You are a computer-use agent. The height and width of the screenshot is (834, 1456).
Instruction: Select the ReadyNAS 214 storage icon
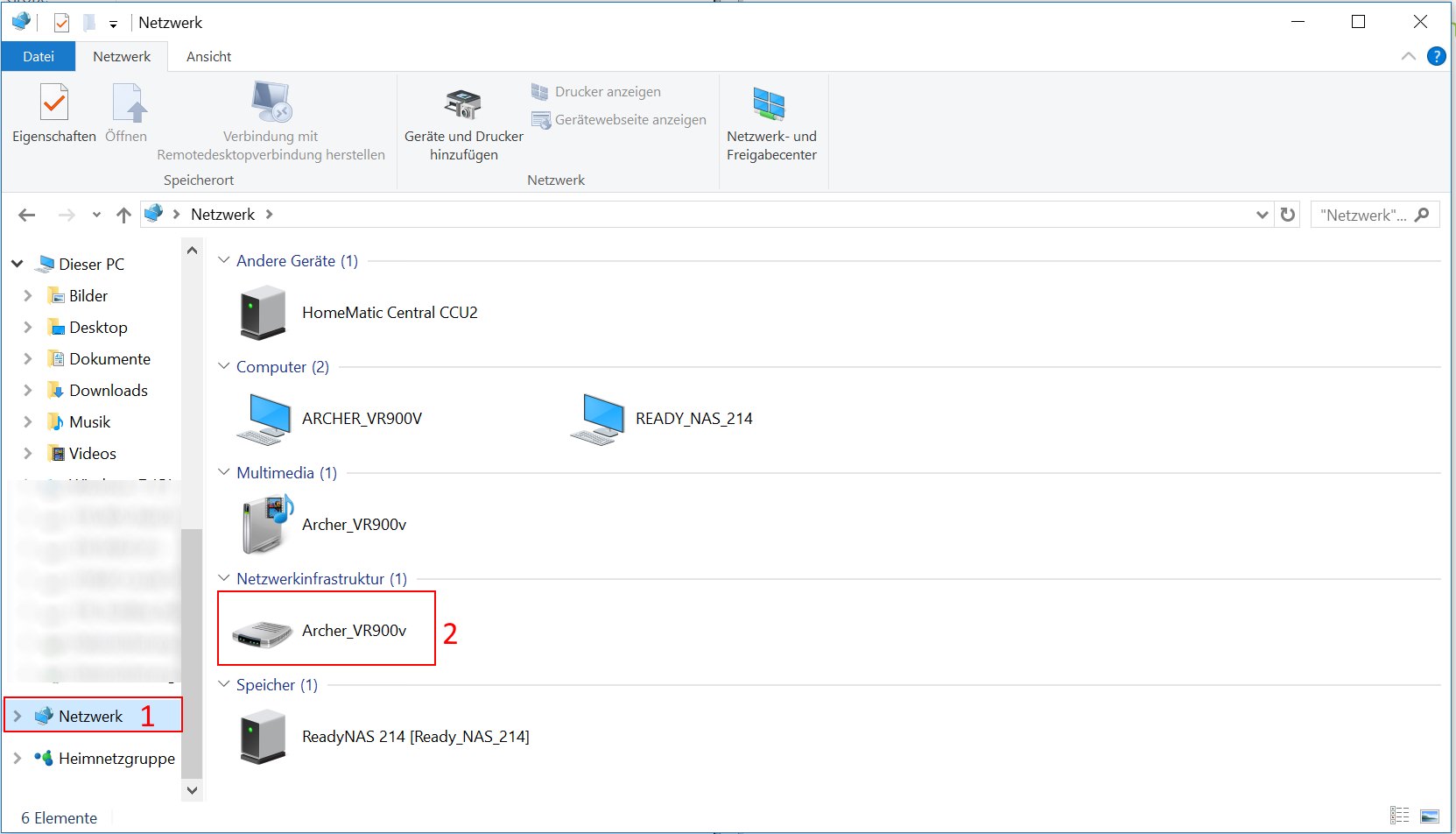[263, 737]
